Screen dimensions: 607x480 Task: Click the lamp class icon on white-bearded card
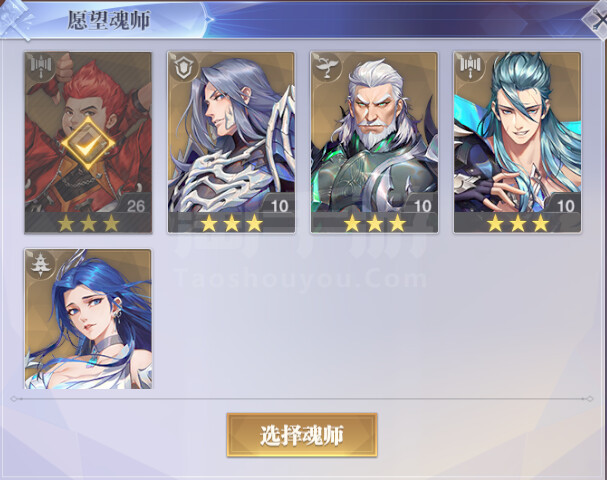tap(326, 67)
